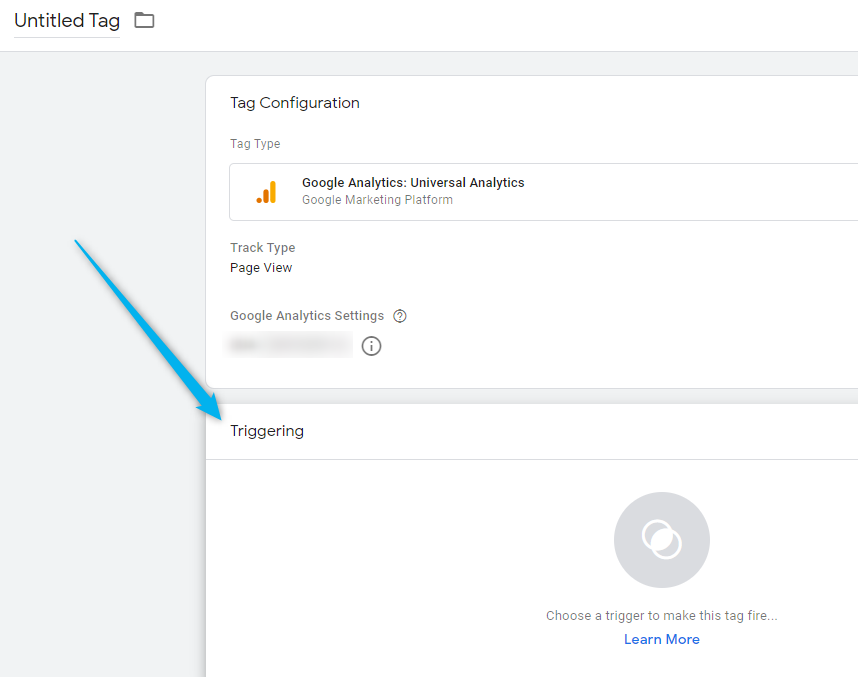
Task: Click the Track Type label
Action: [x=263, y=248]
